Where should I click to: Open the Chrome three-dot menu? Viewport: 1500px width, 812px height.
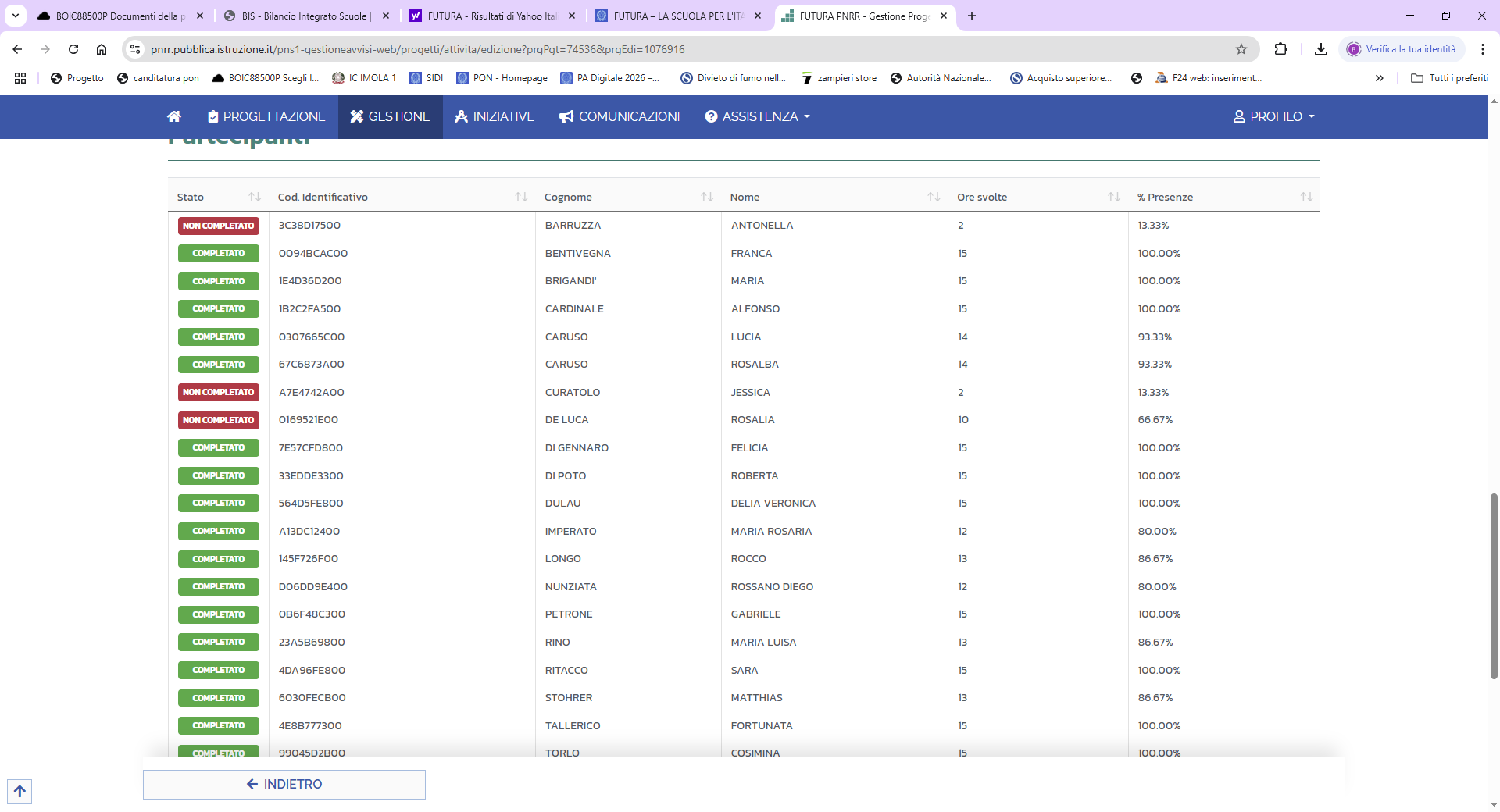click(1482, 49)
